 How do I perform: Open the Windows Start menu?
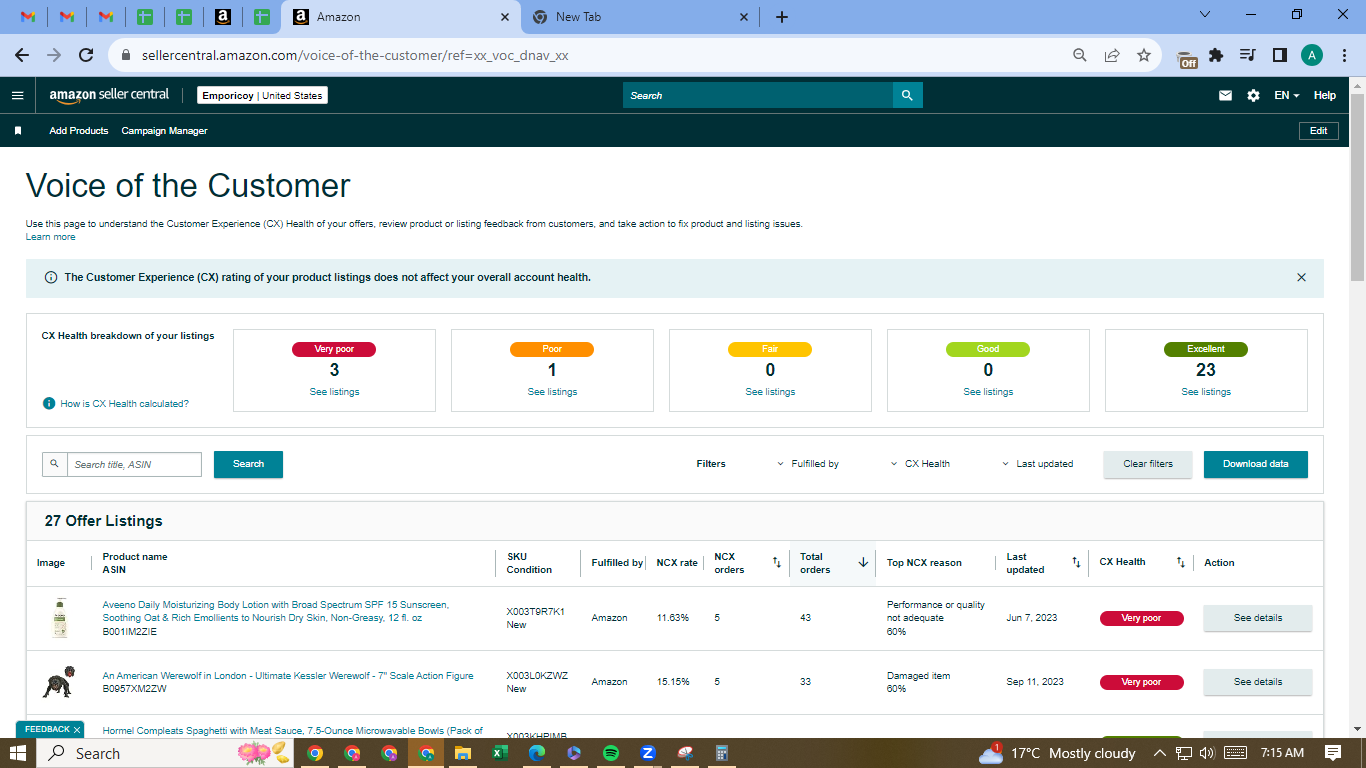tap(18, 753)
